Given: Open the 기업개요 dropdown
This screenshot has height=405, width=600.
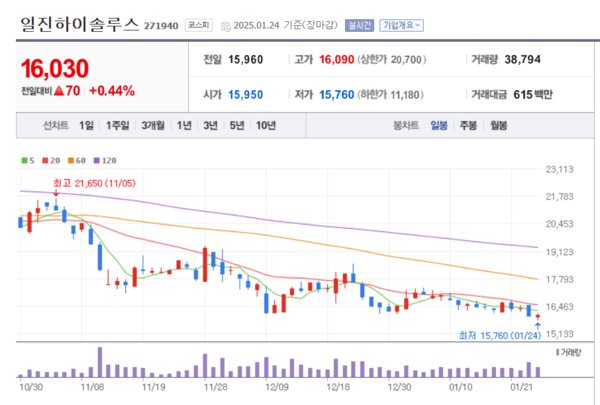Looking at the screenshot, I should pos(401,25).
